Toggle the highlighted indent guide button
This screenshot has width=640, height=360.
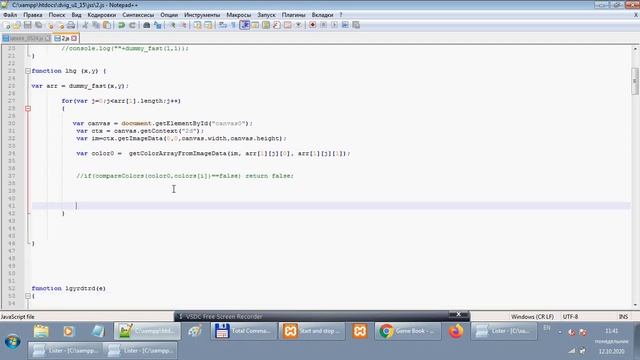[244, 25]
